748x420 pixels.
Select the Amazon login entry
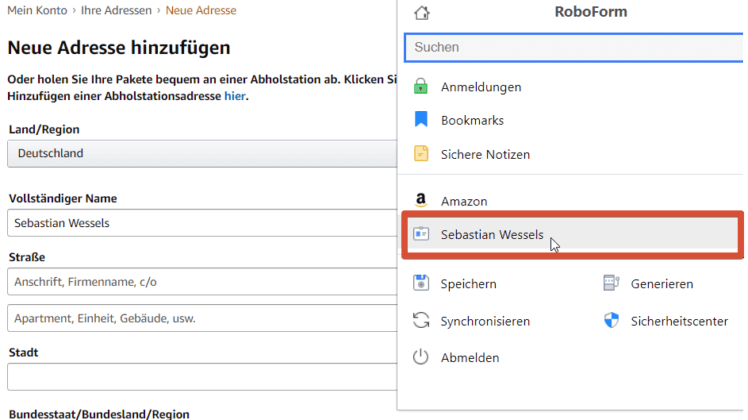click(x=464, y=201)
